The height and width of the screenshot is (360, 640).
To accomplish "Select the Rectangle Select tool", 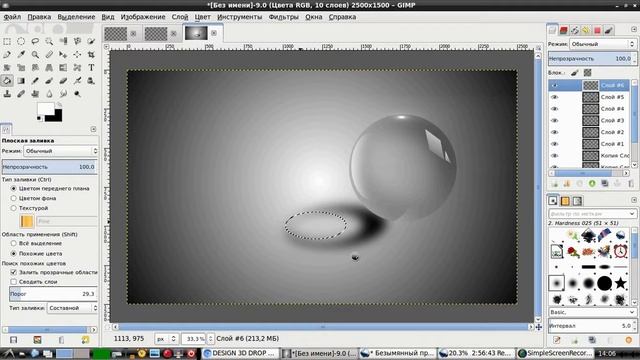I will [x=7, y=41].
